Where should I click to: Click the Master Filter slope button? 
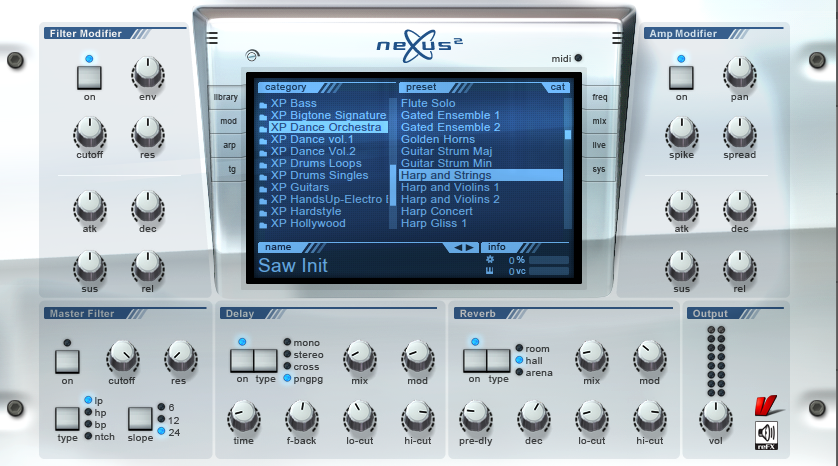[x=140, y=418]
